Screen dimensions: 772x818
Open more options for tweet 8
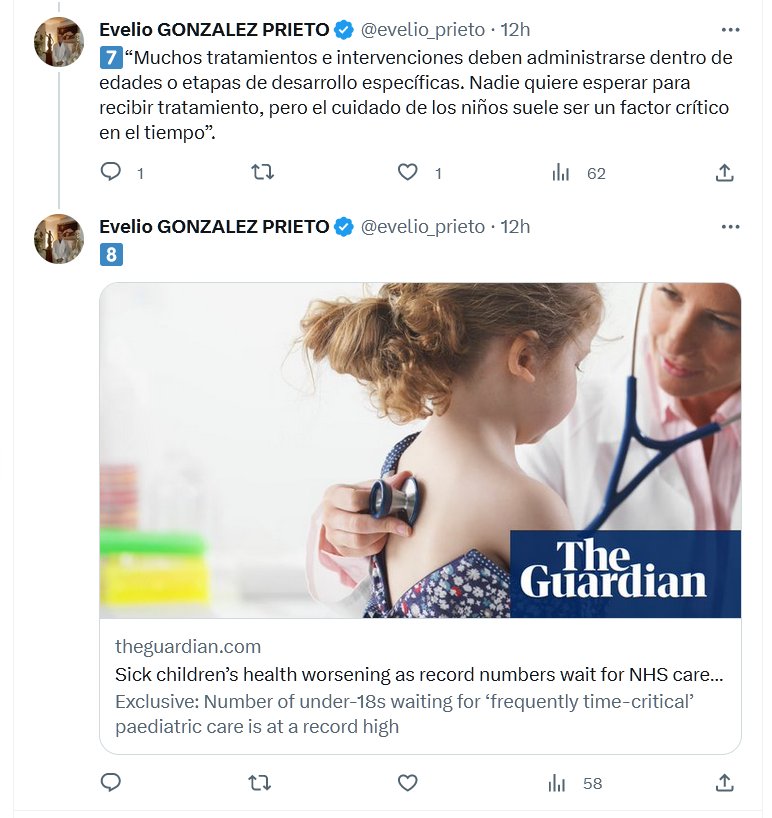(x=730, y=227)
